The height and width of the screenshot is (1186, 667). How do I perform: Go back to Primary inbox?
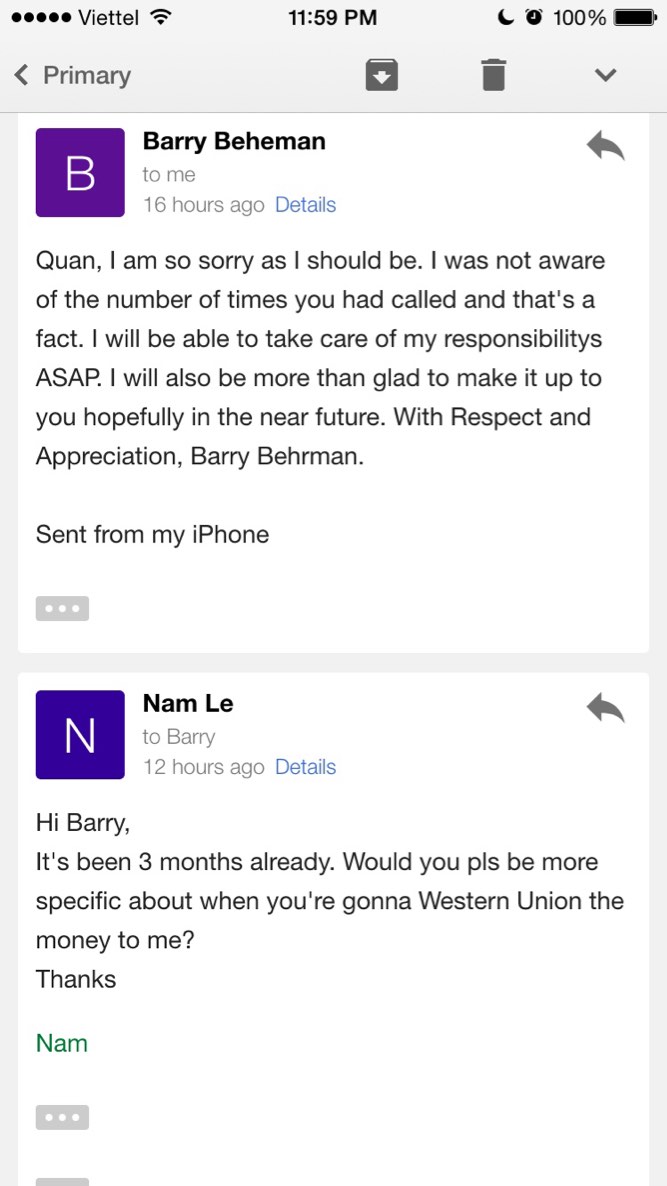(x=72, y=75)
